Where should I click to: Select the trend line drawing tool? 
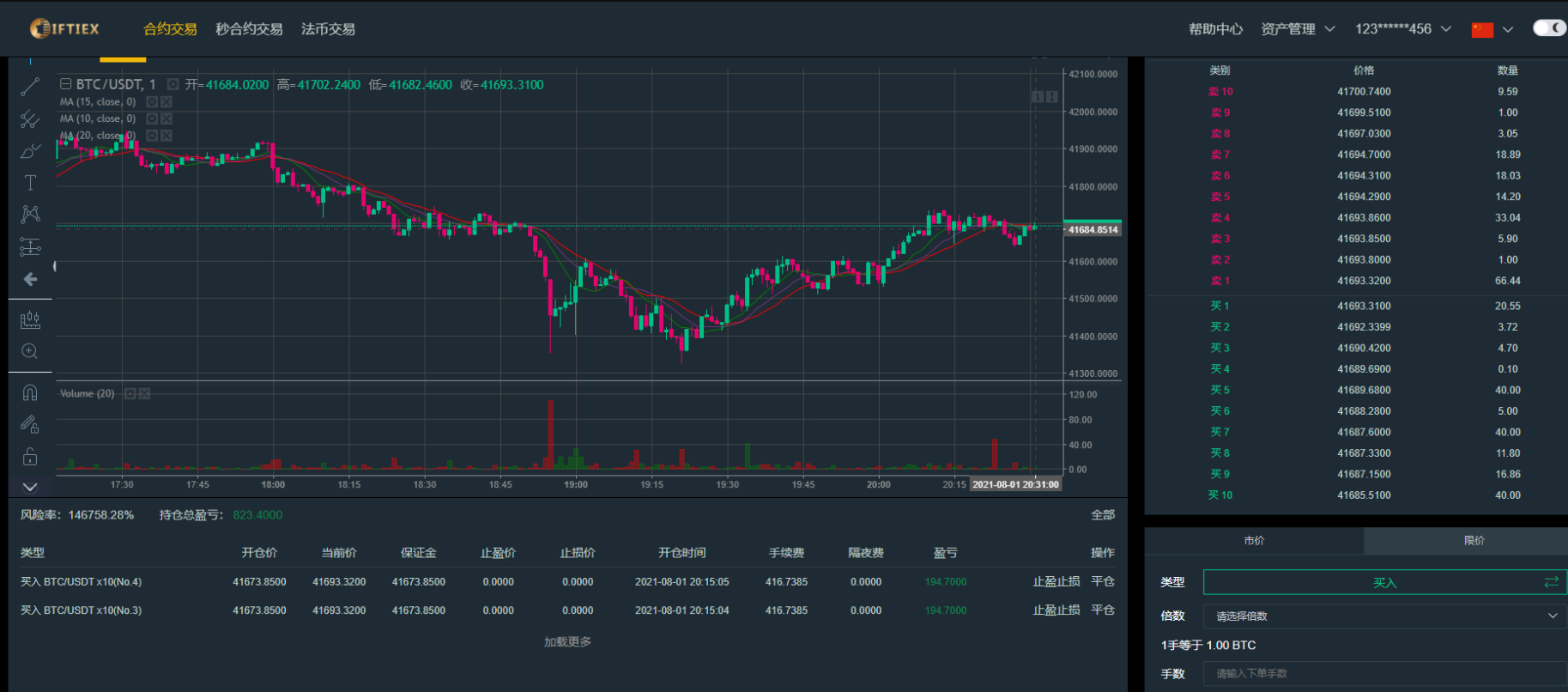[30, 87]
